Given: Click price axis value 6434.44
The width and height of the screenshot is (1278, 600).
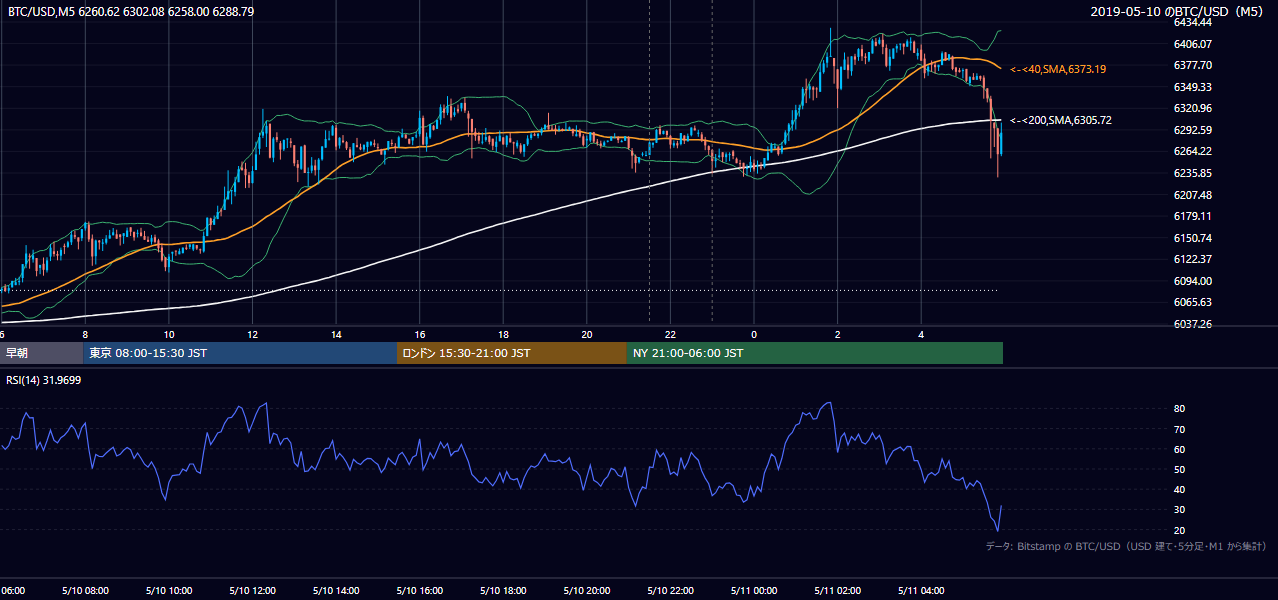Looking at the screenshot, I should [x=1193, y=22].
